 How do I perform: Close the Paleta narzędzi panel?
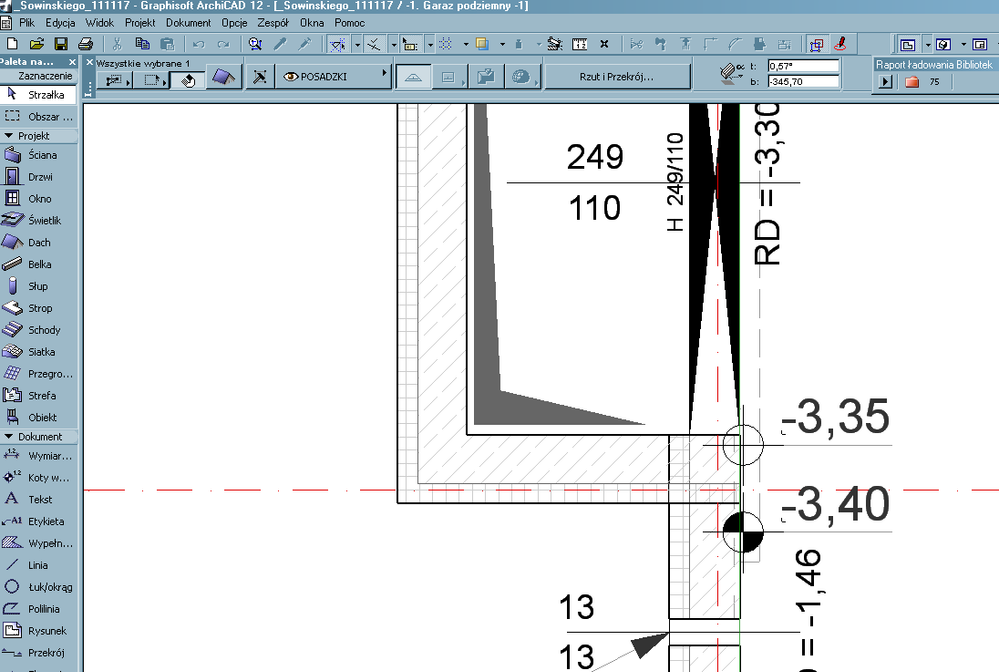(x=72, y=62)
